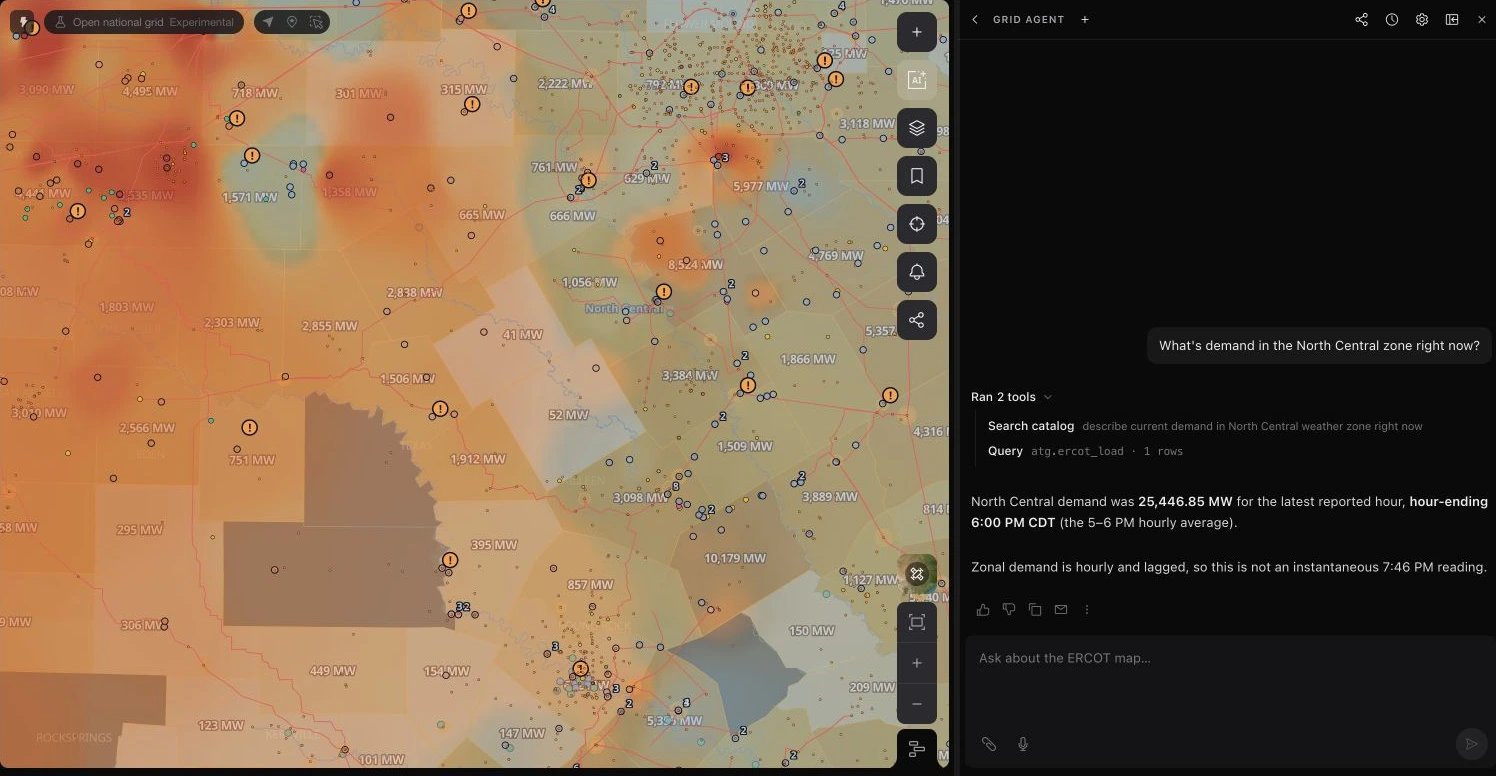Open the 'Search catalog' tool step
Screen dimensions: 1496x776
pos(1205,426)
